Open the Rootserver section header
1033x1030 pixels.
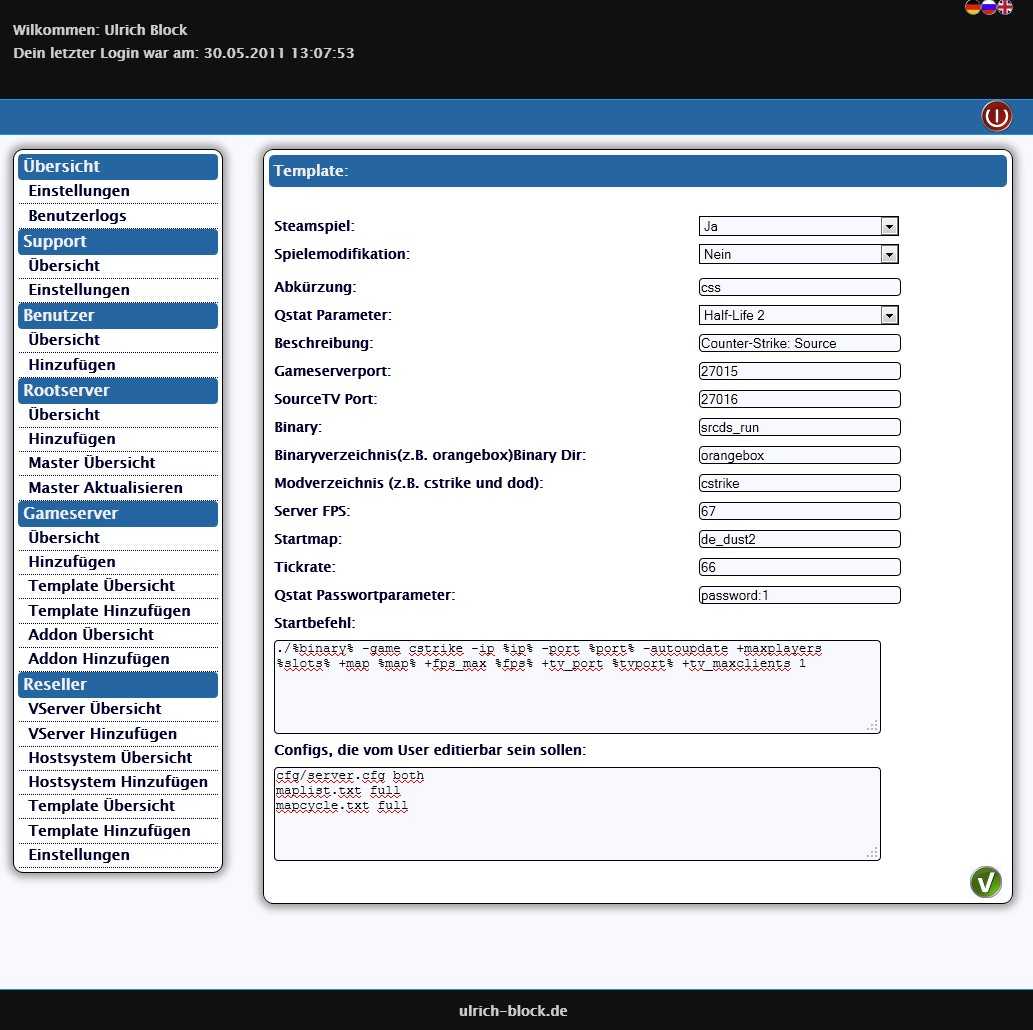coord(118,390)
